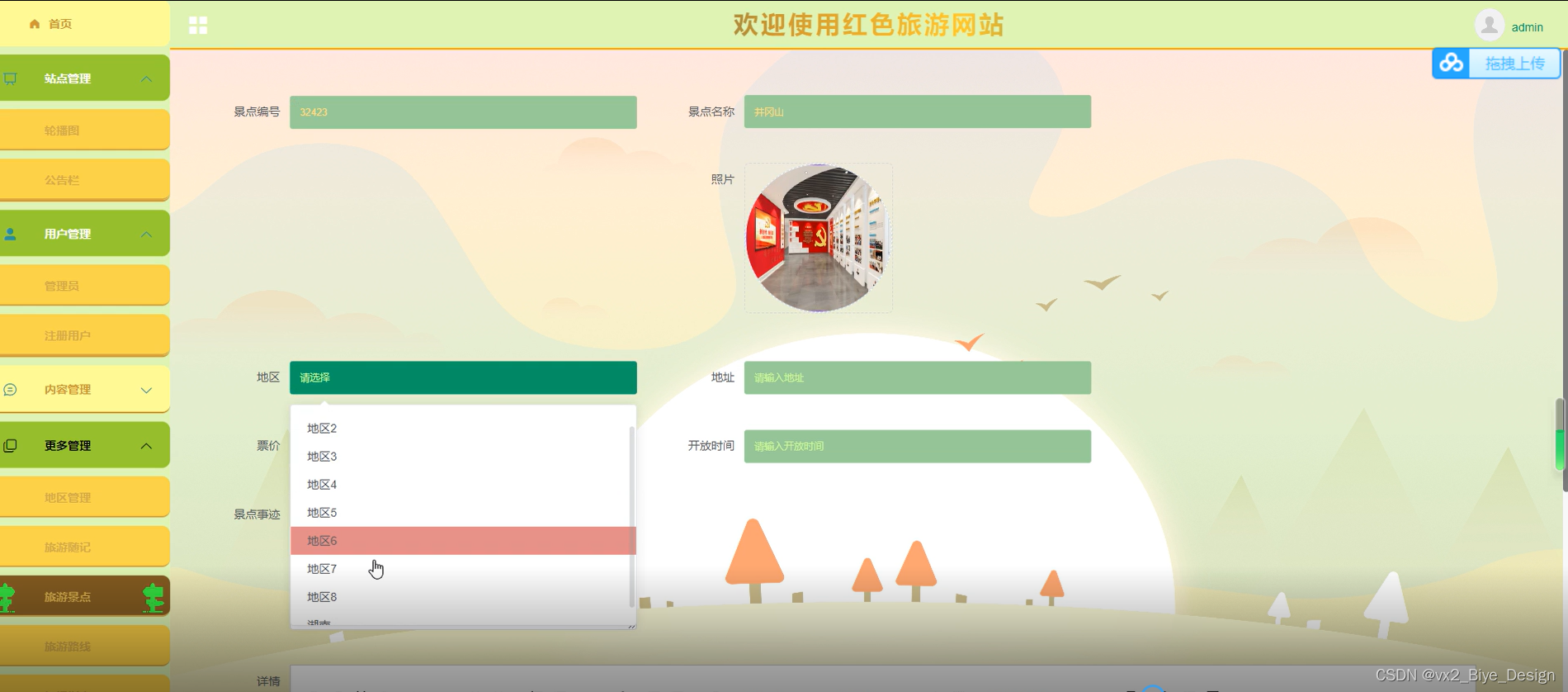1568x692 pixels.
Task: Click the admin avatar icon
Action: click(x=1489, y=26)
